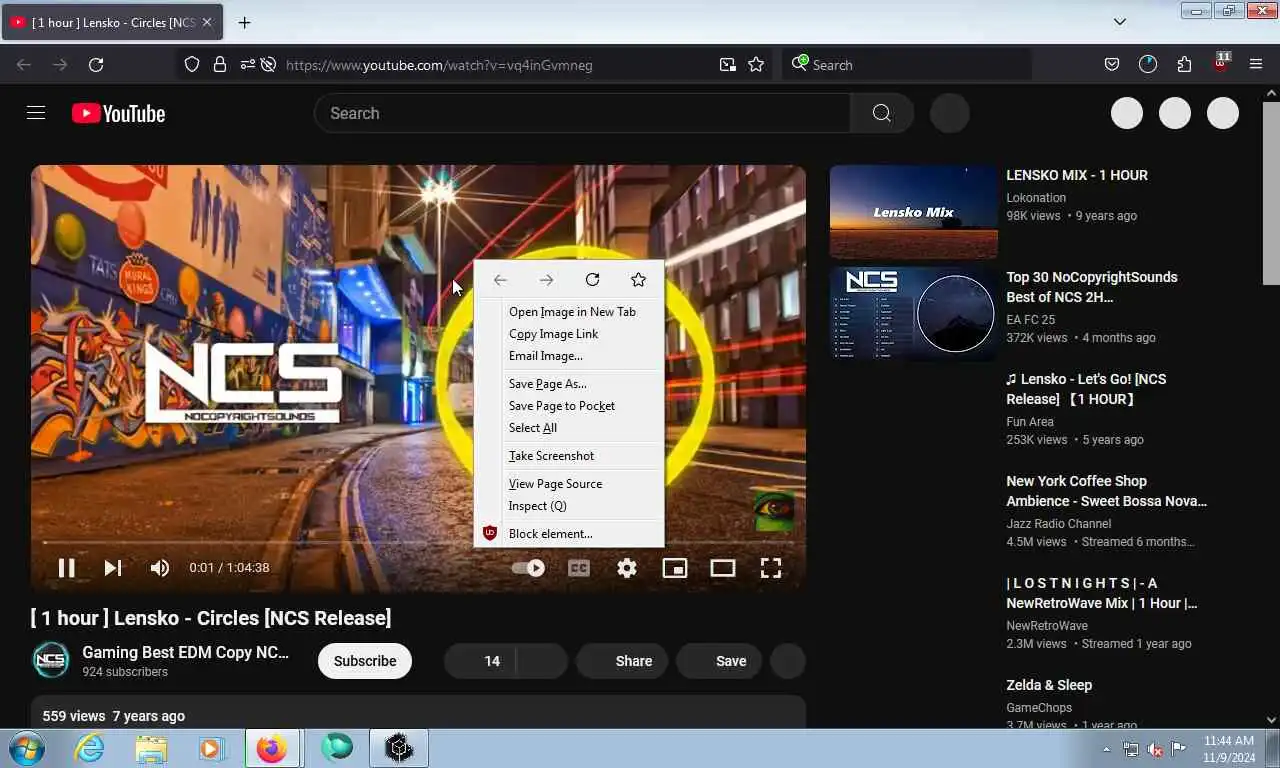
Task: Click the Firefox taskbar icon
Action: coord(272,748)
